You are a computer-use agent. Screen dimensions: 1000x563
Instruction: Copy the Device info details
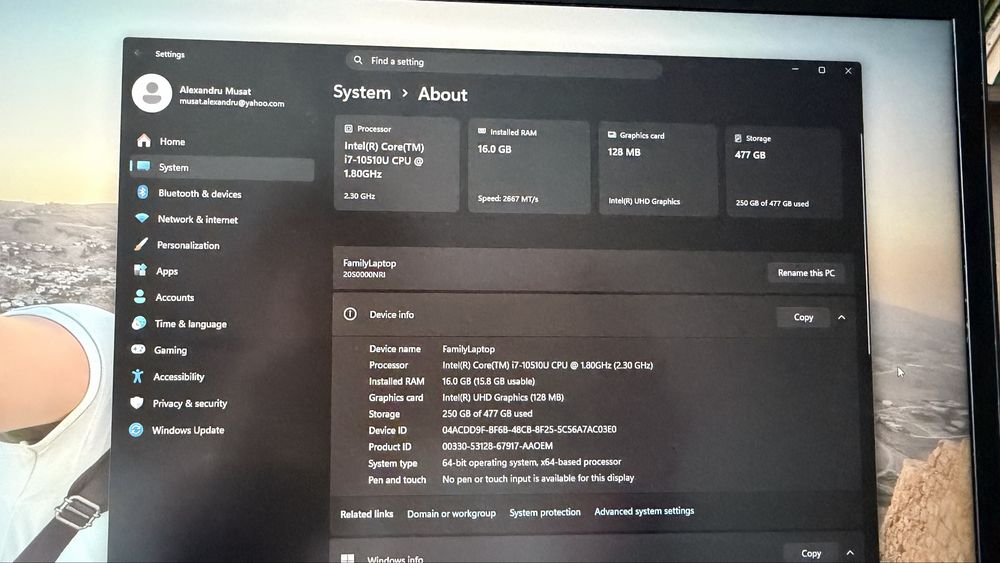[804, 317]
